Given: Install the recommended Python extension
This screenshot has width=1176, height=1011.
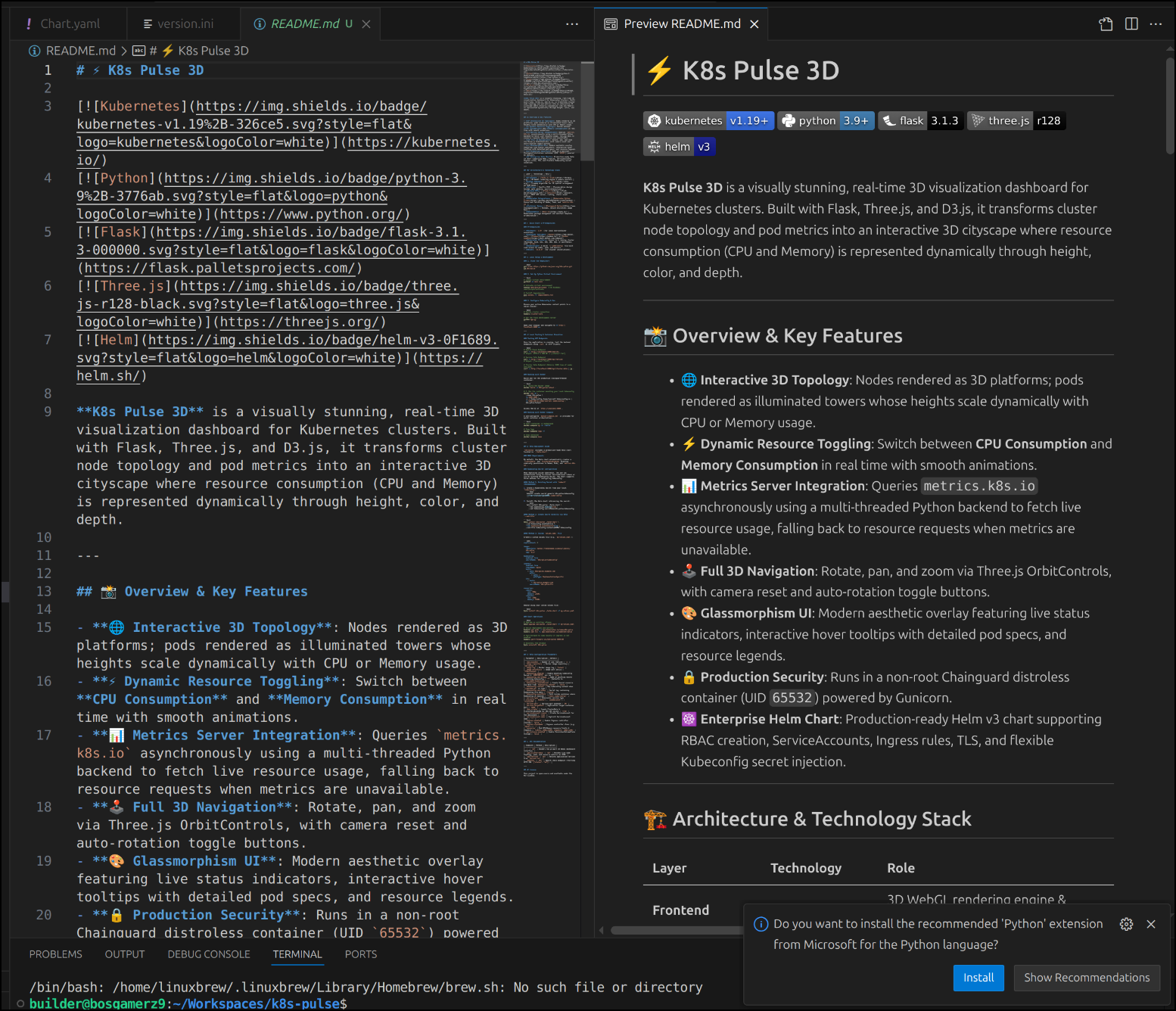Looking at the screenshot, I should tap(978, 978).
